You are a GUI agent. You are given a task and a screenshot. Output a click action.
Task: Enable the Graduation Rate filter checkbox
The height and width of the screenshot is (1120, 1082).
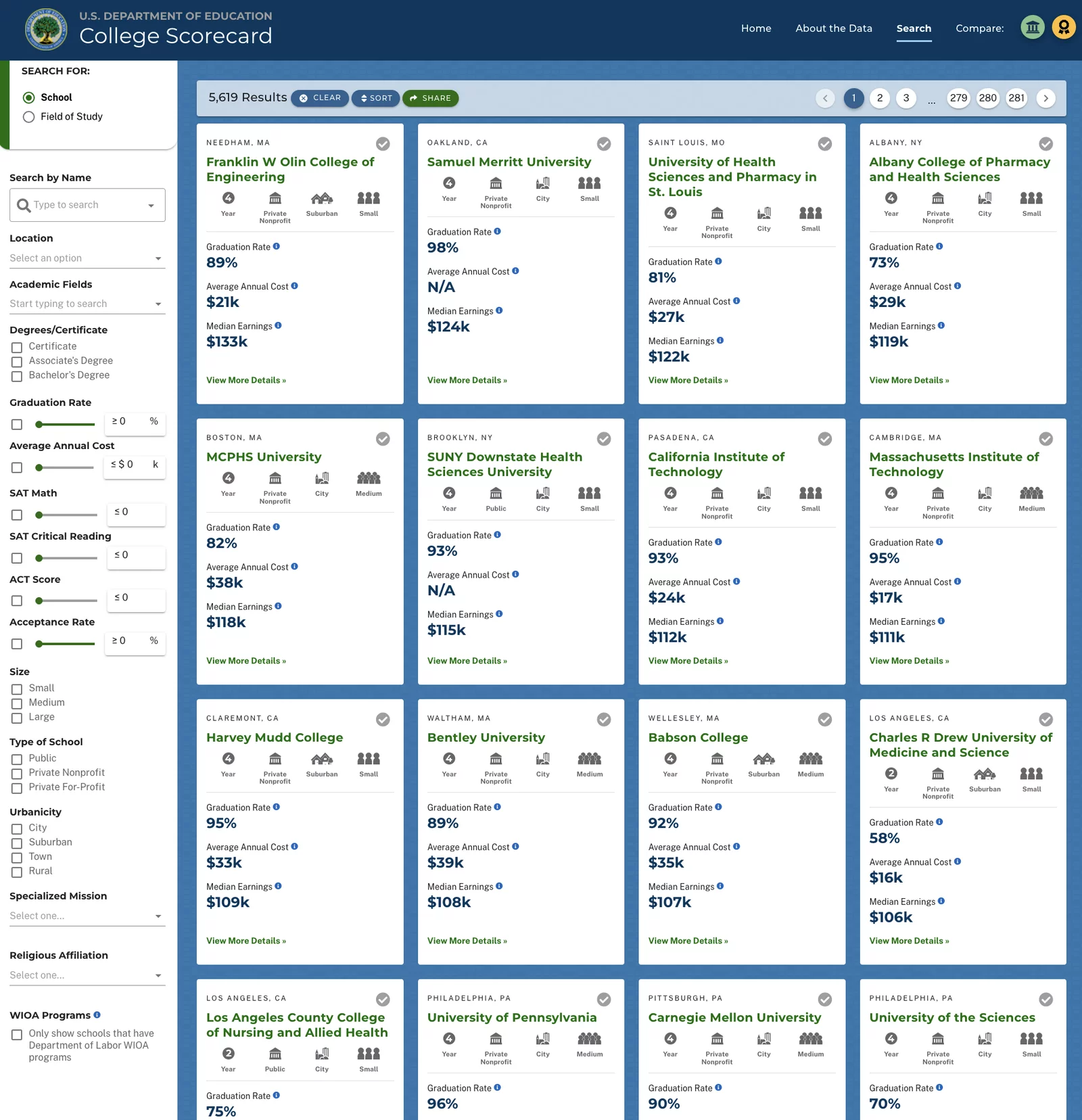(17, 425)
